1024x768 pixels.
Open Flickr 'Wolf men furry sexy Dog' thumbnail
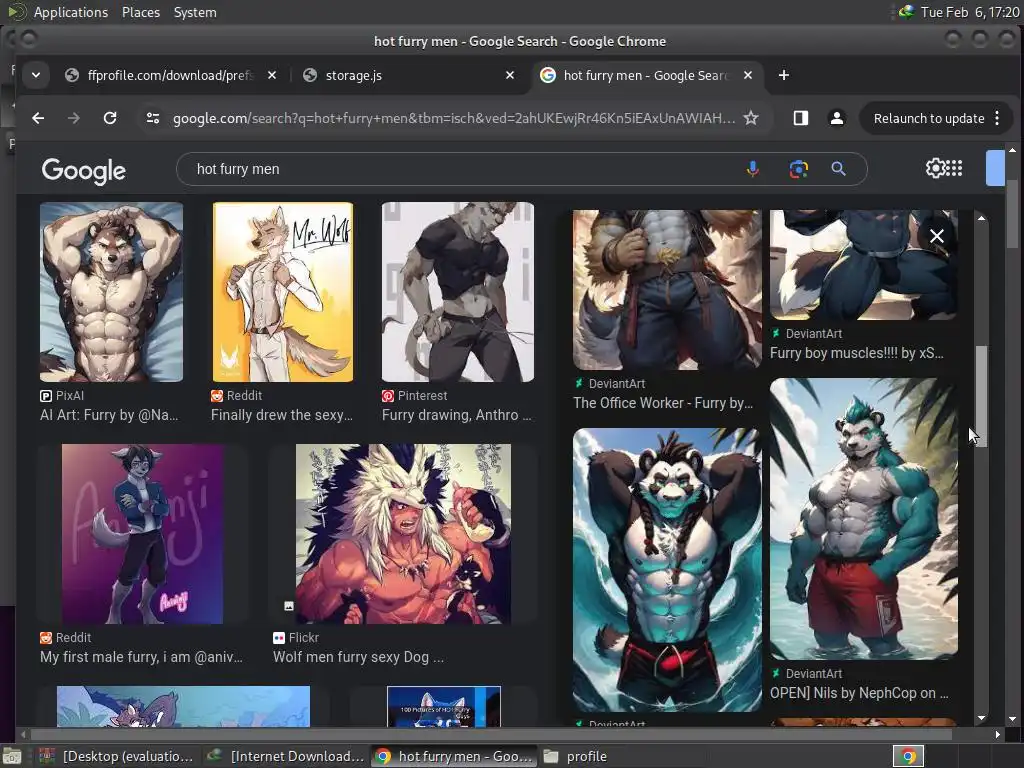(403, 534)
